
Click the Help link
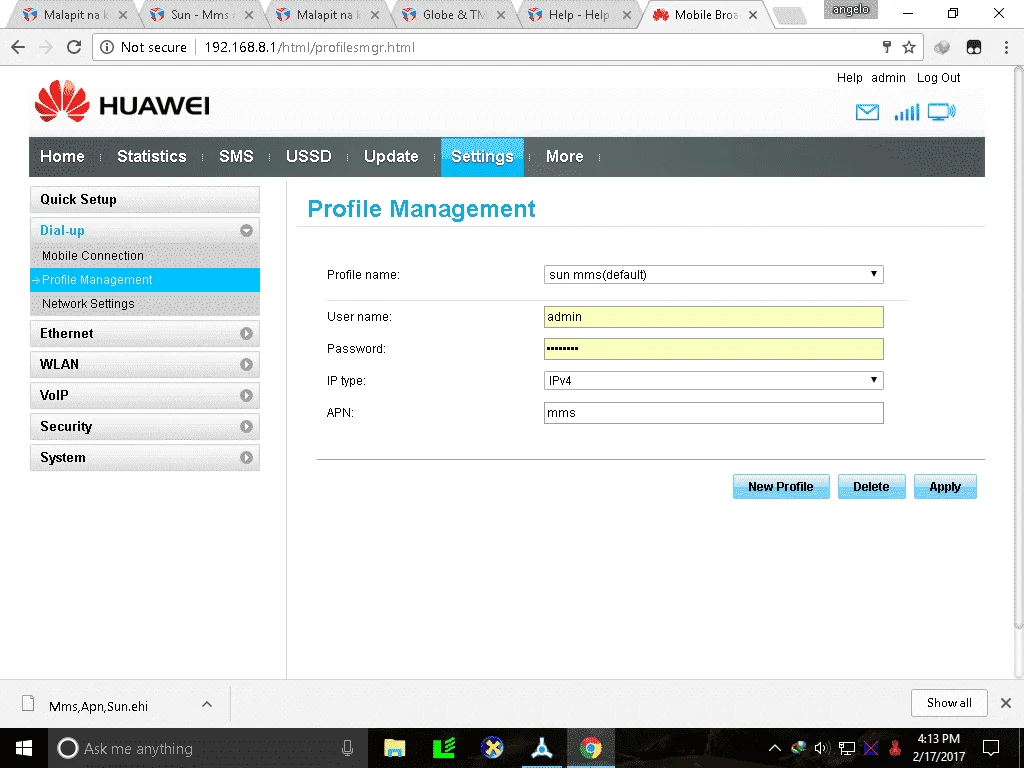coord(850,78)
